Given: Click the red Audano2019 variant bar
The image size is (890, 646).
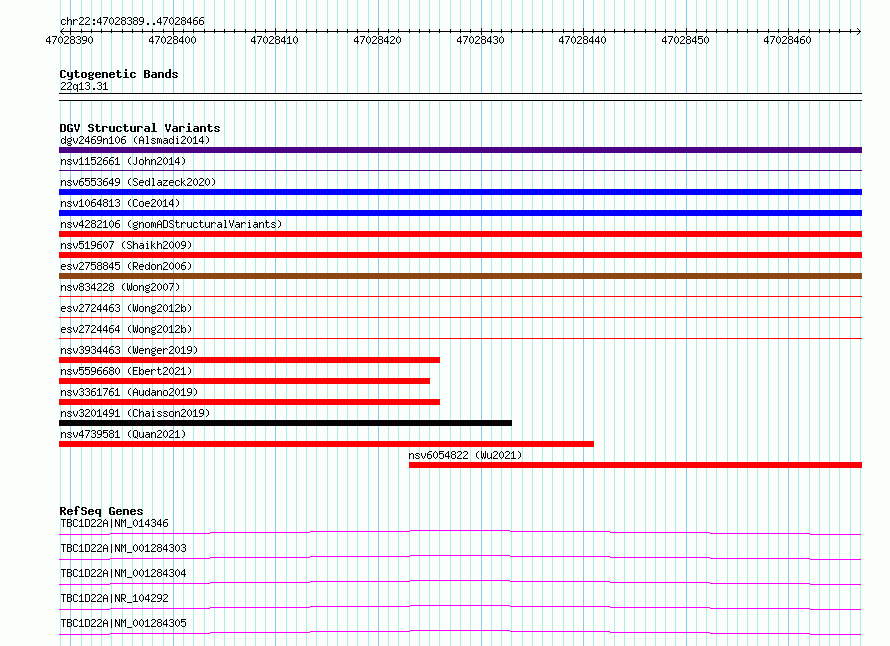Looking at the screenshot, I should click(249, 402).
